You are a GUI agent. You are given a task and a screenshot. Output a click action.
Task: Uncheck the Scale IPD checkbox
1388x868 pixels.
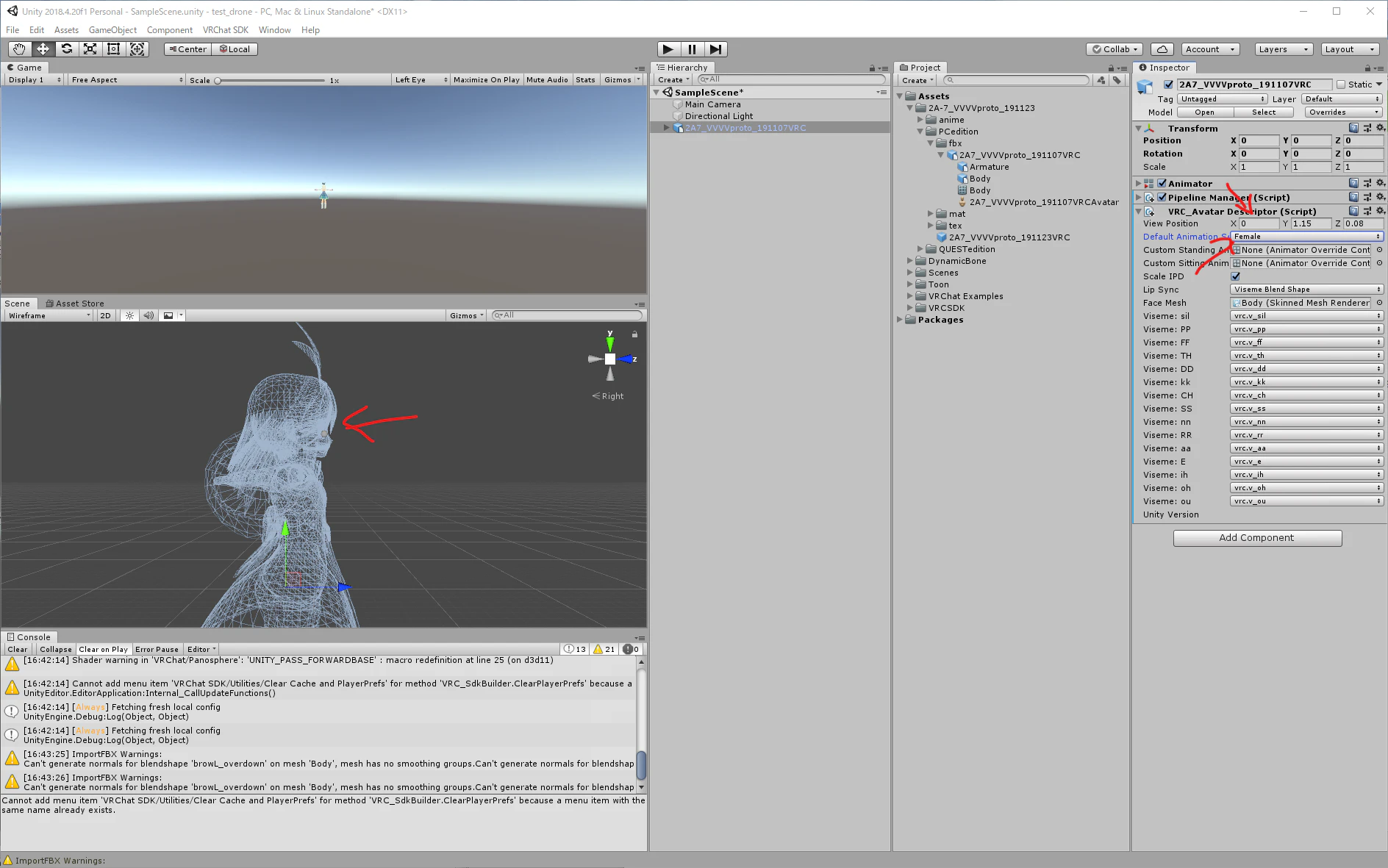1236,276
